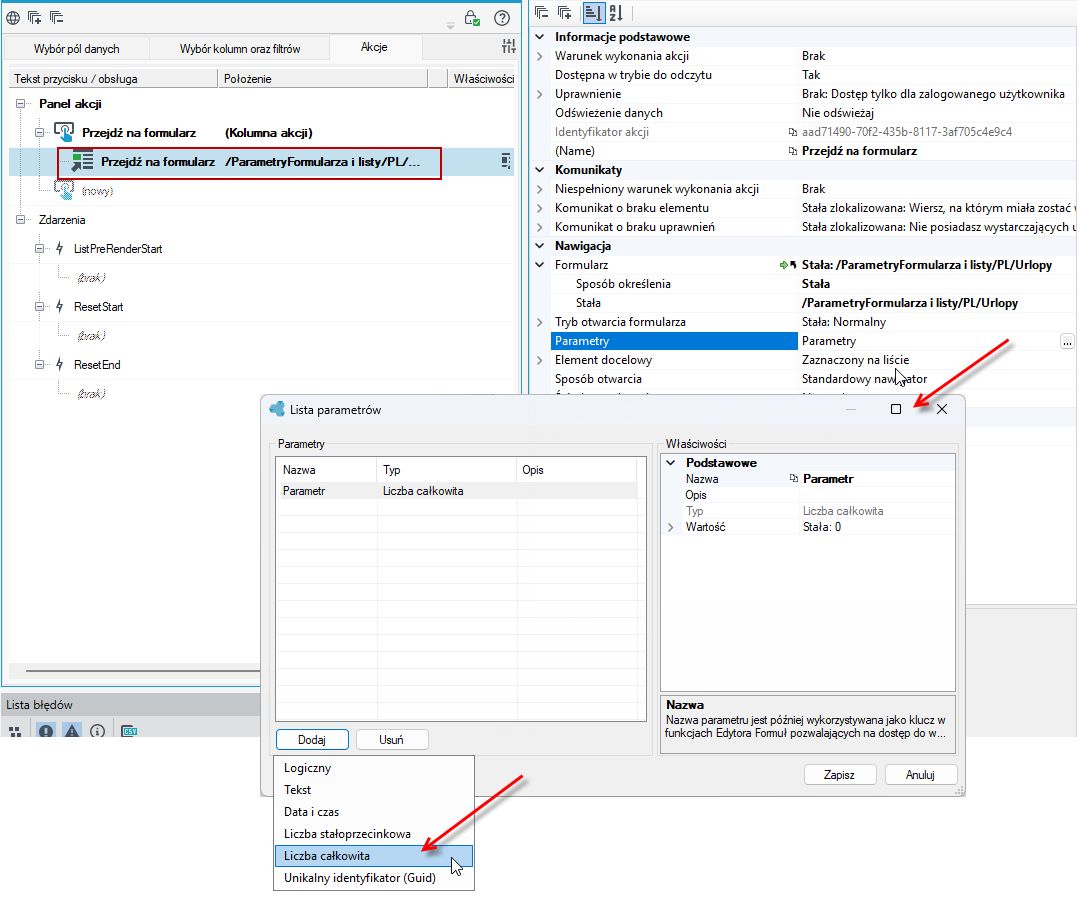Expand all categories in the properties toolbar

tap(565, 12)
